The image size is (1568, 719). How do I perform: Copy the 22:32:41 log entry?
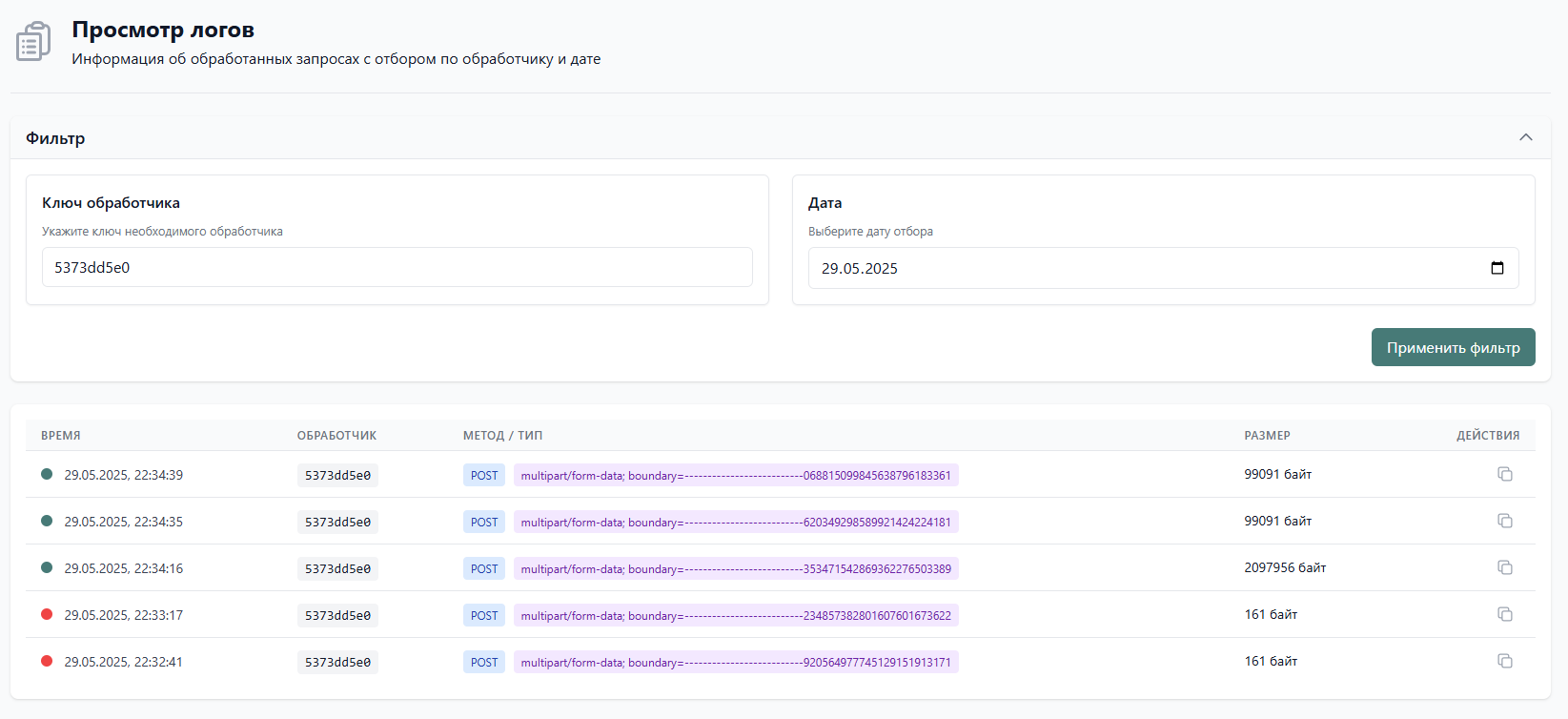coord(1505,661)
